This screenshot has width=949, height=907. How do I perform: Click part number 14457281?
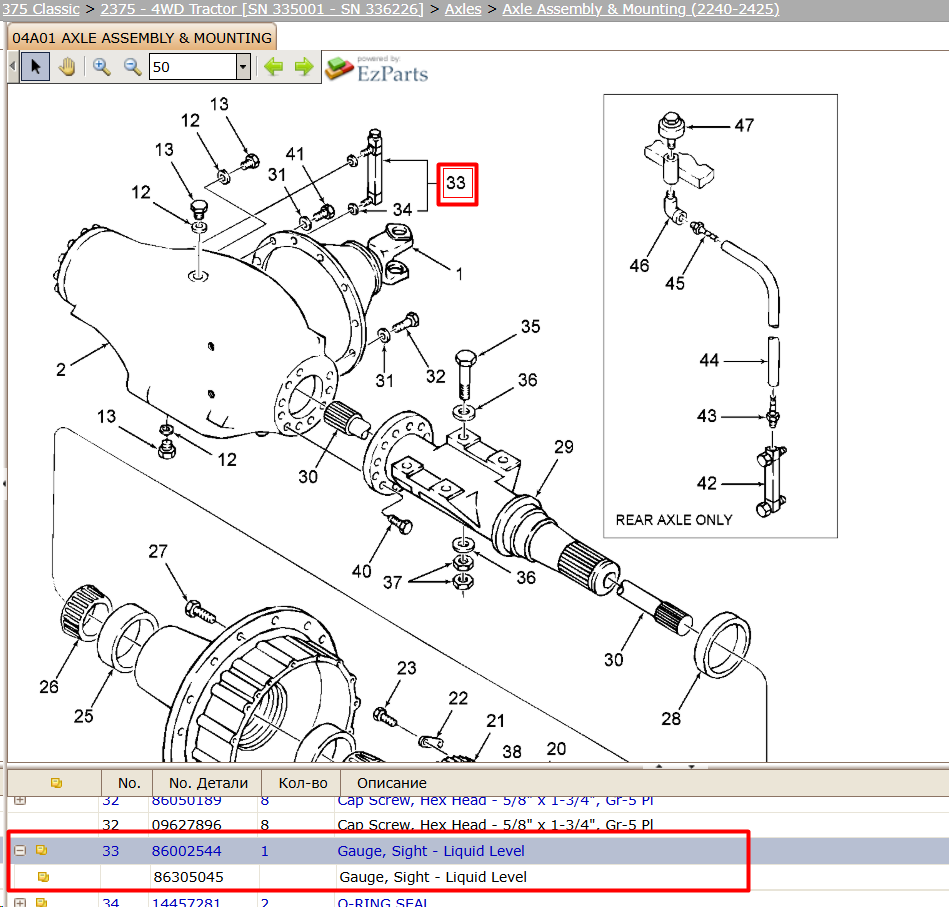pos(186,902)
